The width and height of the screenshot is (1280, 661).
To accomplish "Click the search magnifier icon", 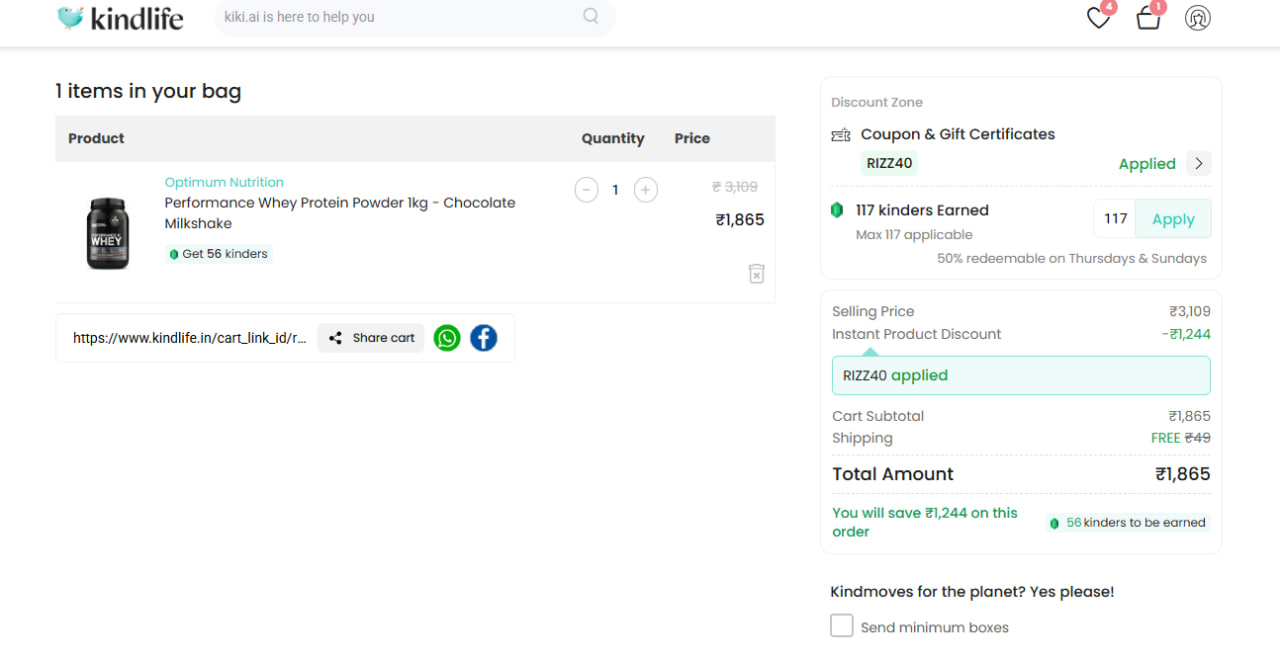I will click(591, 16).
